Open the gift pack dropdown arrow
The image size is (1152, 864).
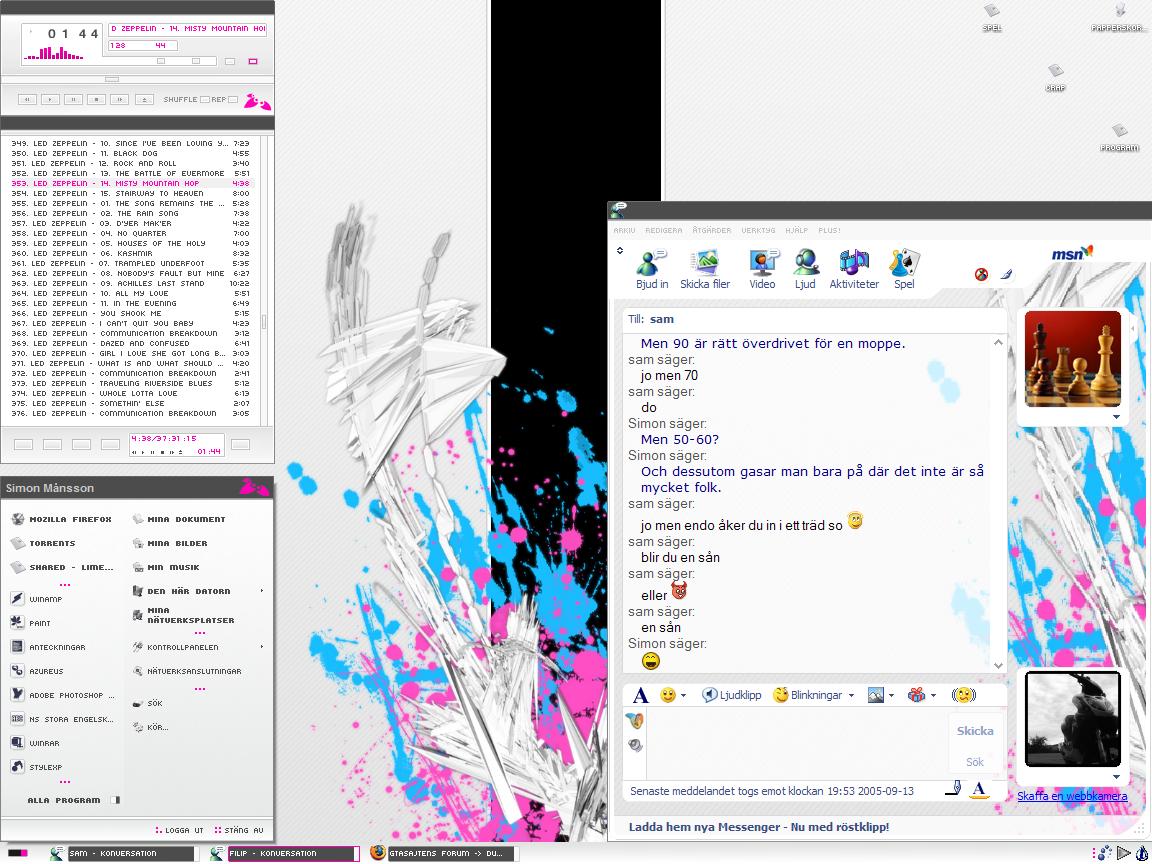coord(933,696)
